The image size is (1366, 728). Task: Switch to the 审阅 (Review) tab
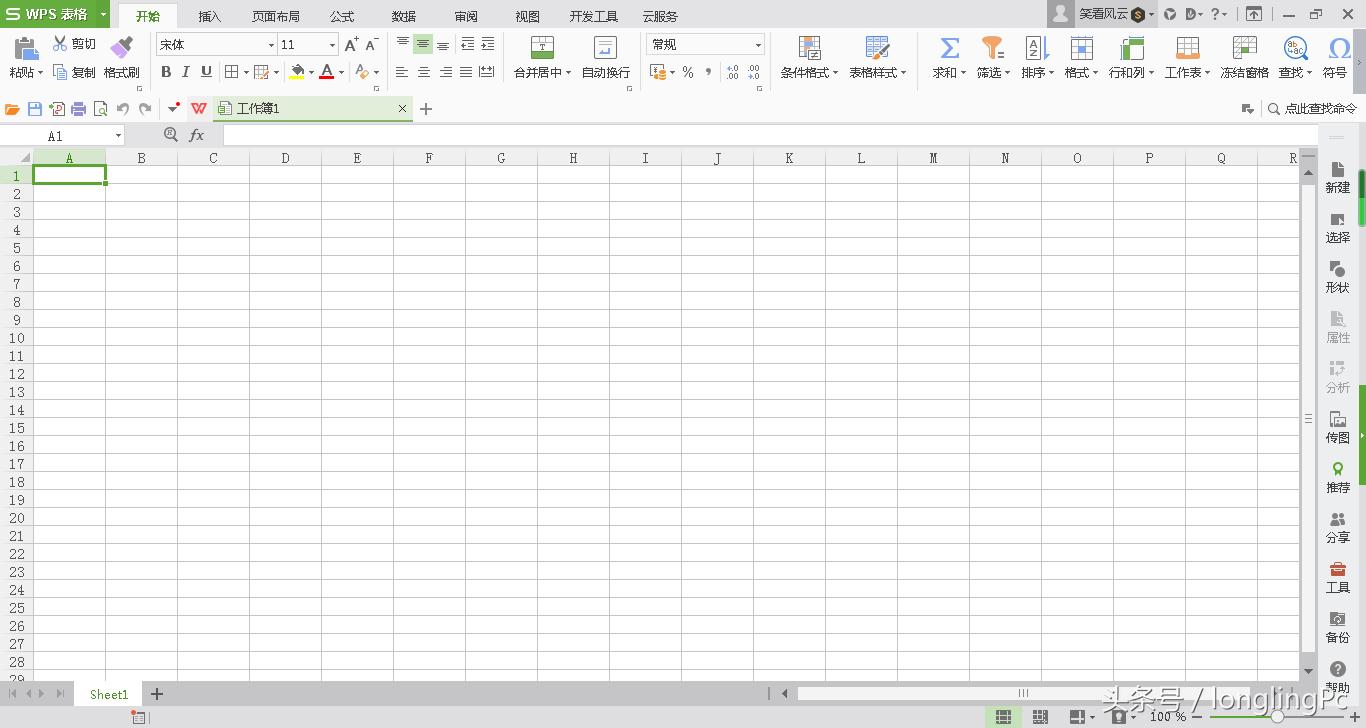pyautogui.click(x=466, y=16)
